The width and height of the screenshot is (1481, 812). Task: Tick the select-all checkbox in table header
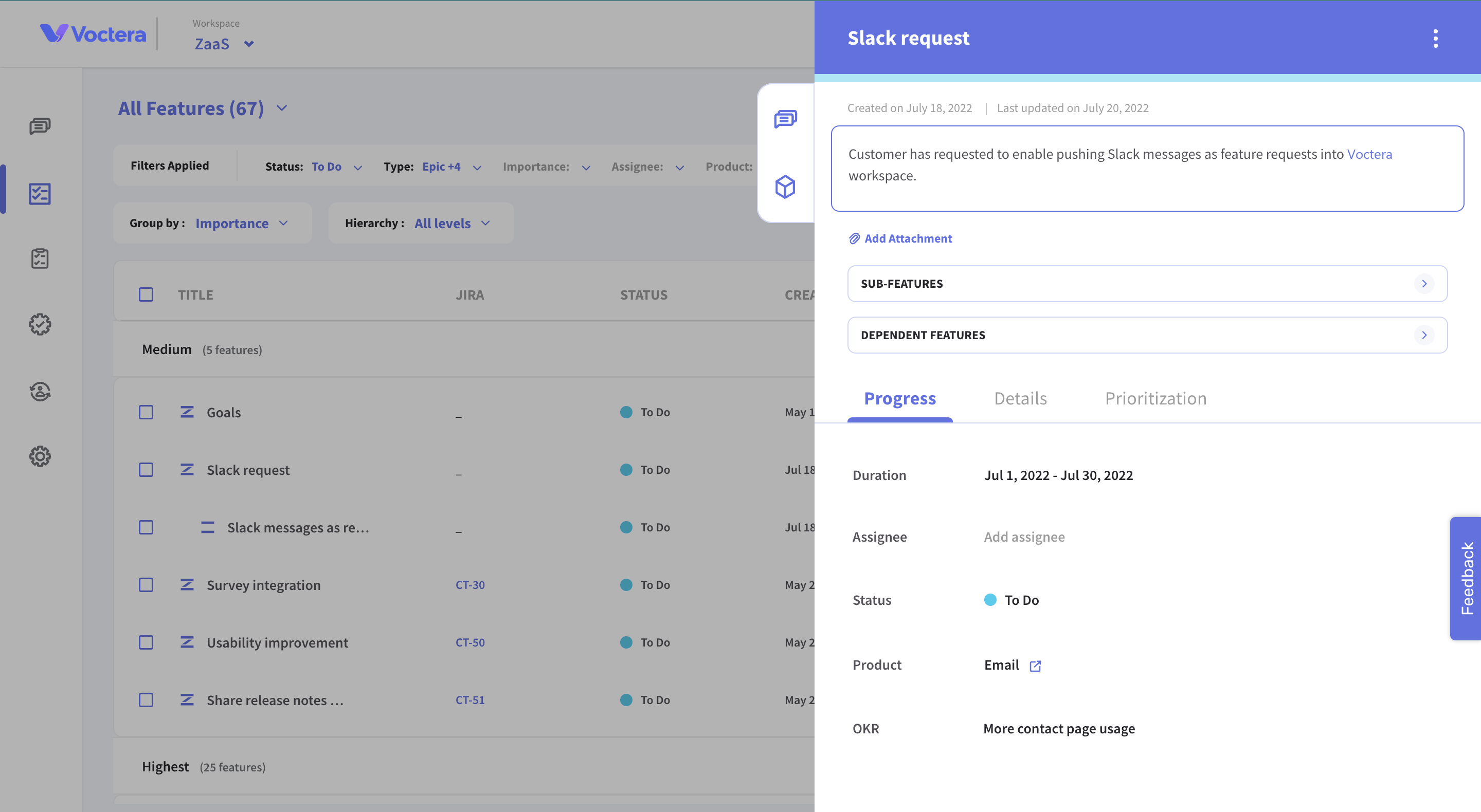[x=146, y=295]
